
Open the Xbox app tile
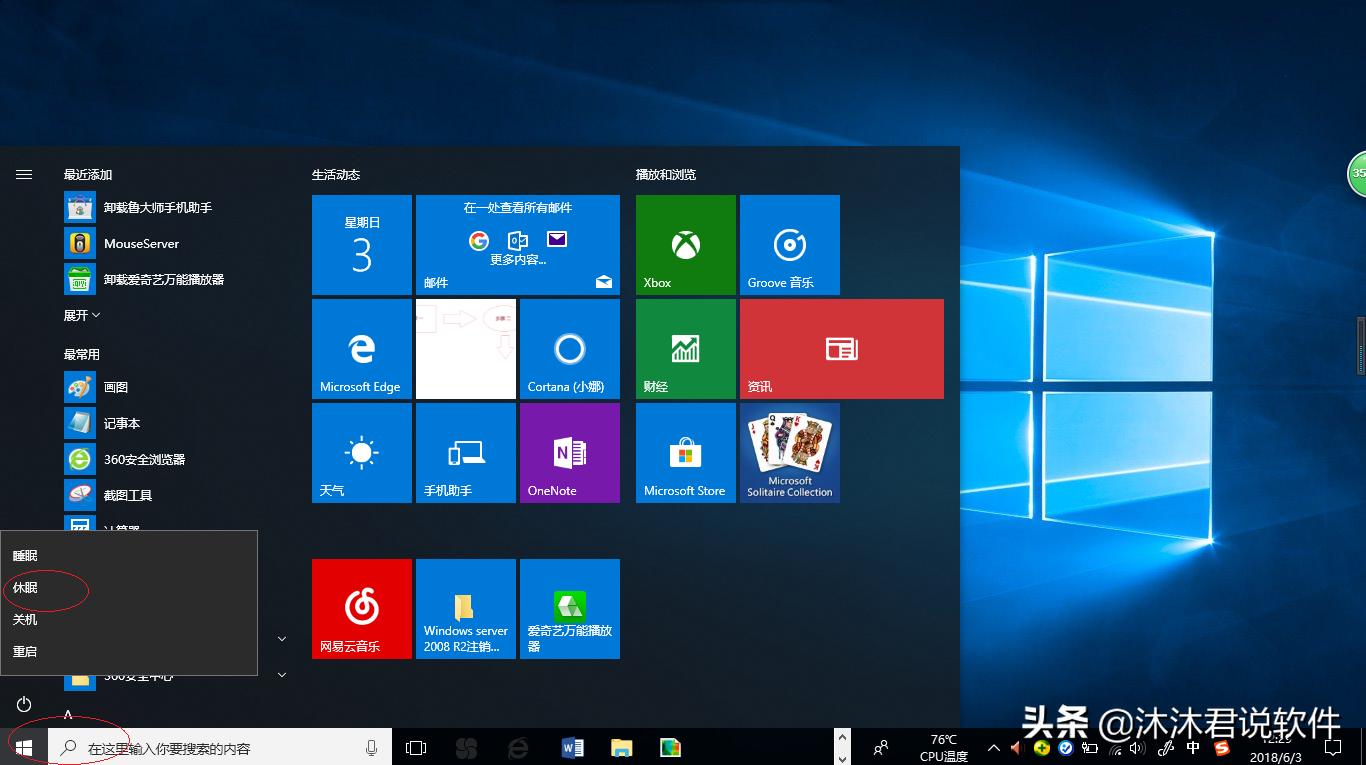pos(684,245)
